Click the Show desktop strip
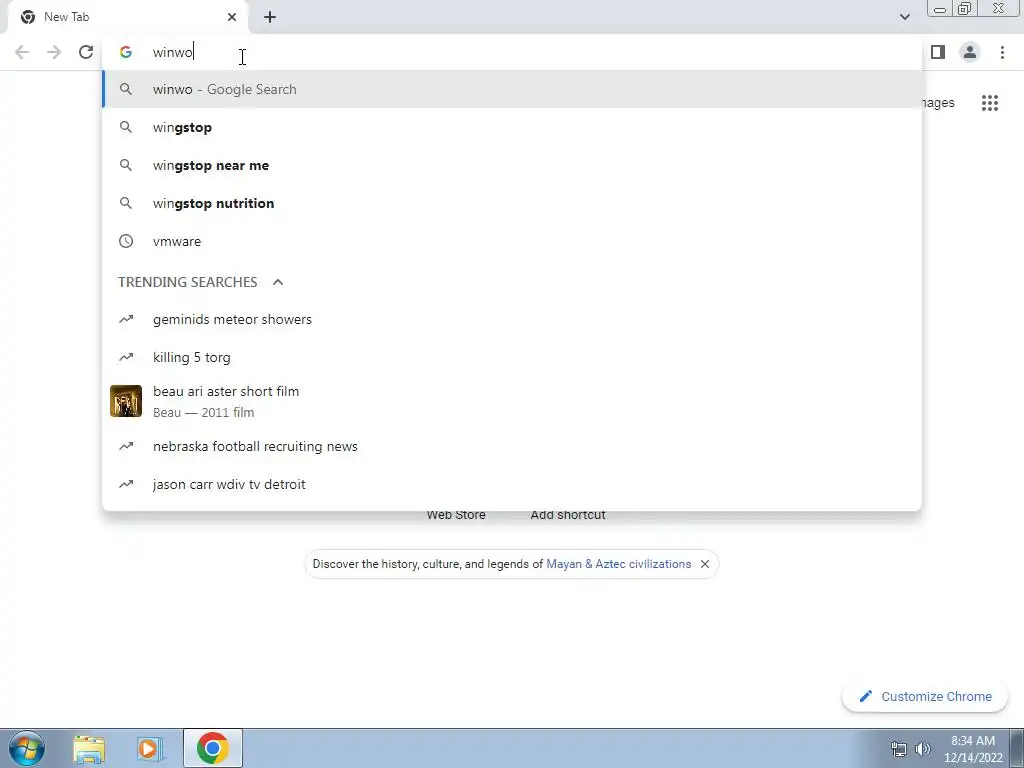The height and width of the screenshot is (768, 1024). (1017, 748)
